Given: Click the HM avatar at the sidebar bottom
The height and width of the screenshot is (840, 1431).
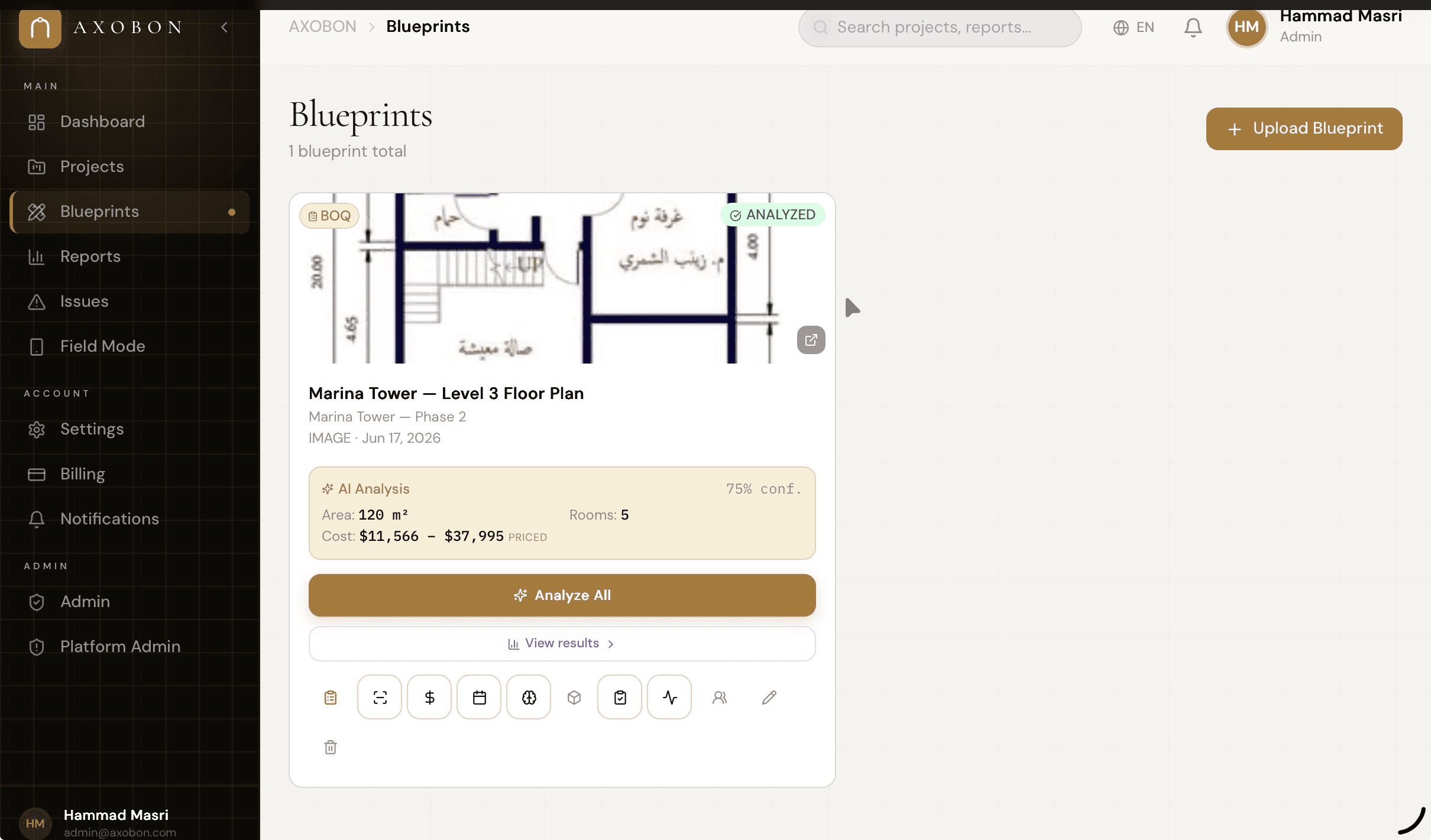Looking at the screenshot, I should tap(35, 823).
